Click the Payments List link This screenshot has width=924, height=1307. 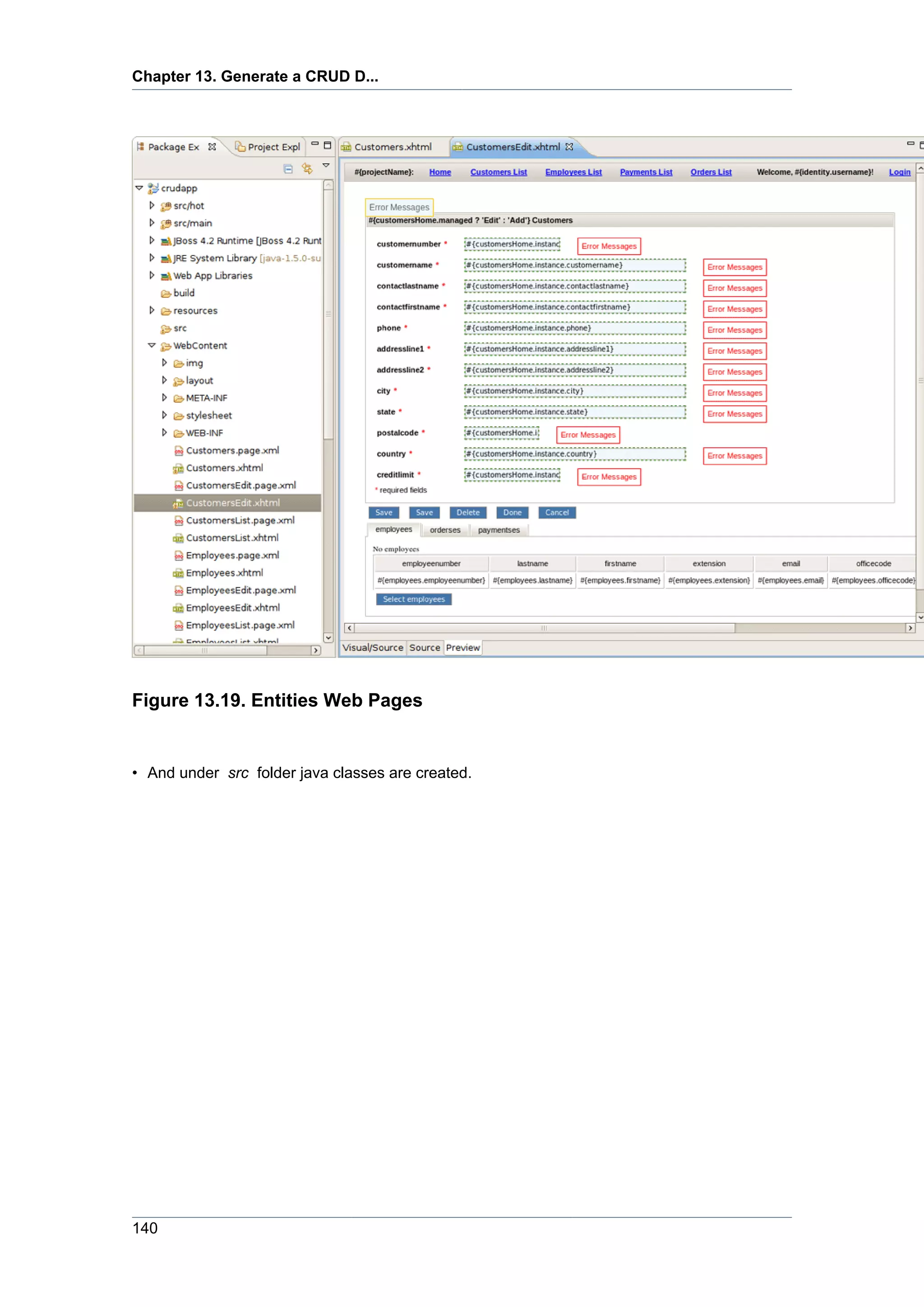[646, 172]
